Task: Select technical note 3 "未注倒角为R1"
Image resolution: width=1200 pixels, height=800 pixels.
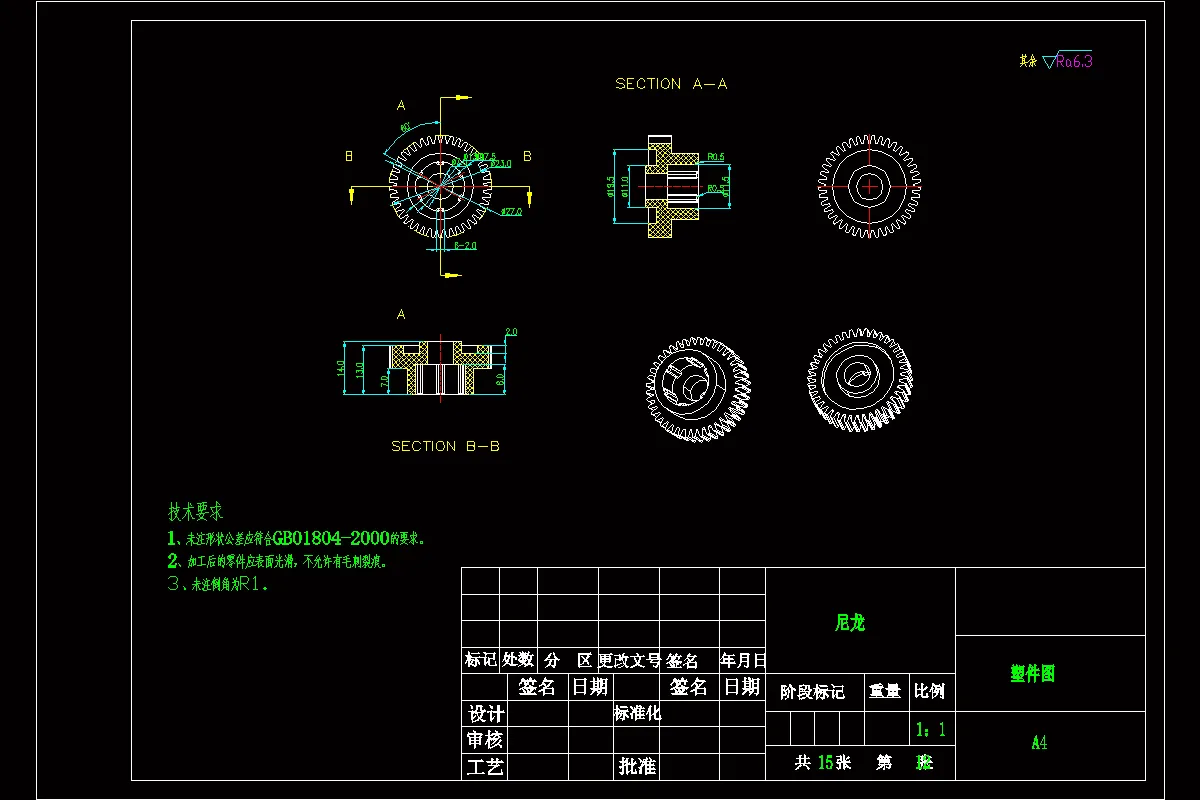Action: tap(218, 584)
